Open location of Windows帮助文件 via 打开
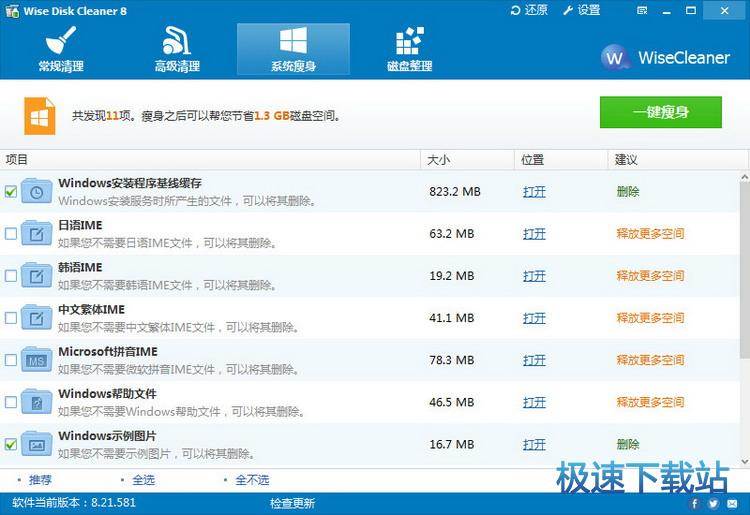Image resolution: width=750 pixels, height=515 pixels. 534,402
